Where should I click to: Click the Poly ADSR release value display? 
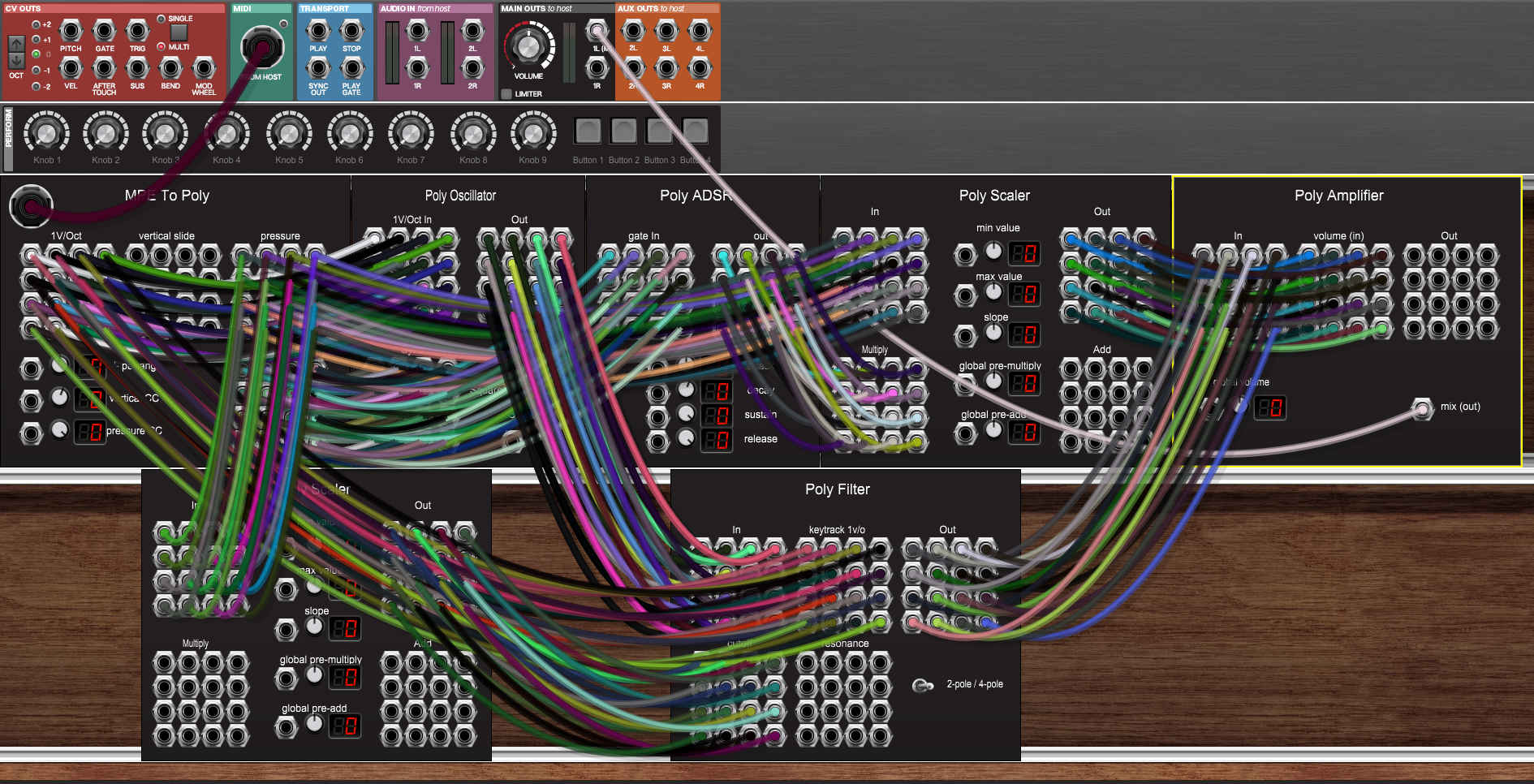pyautogui.click(x=716, y=441)
